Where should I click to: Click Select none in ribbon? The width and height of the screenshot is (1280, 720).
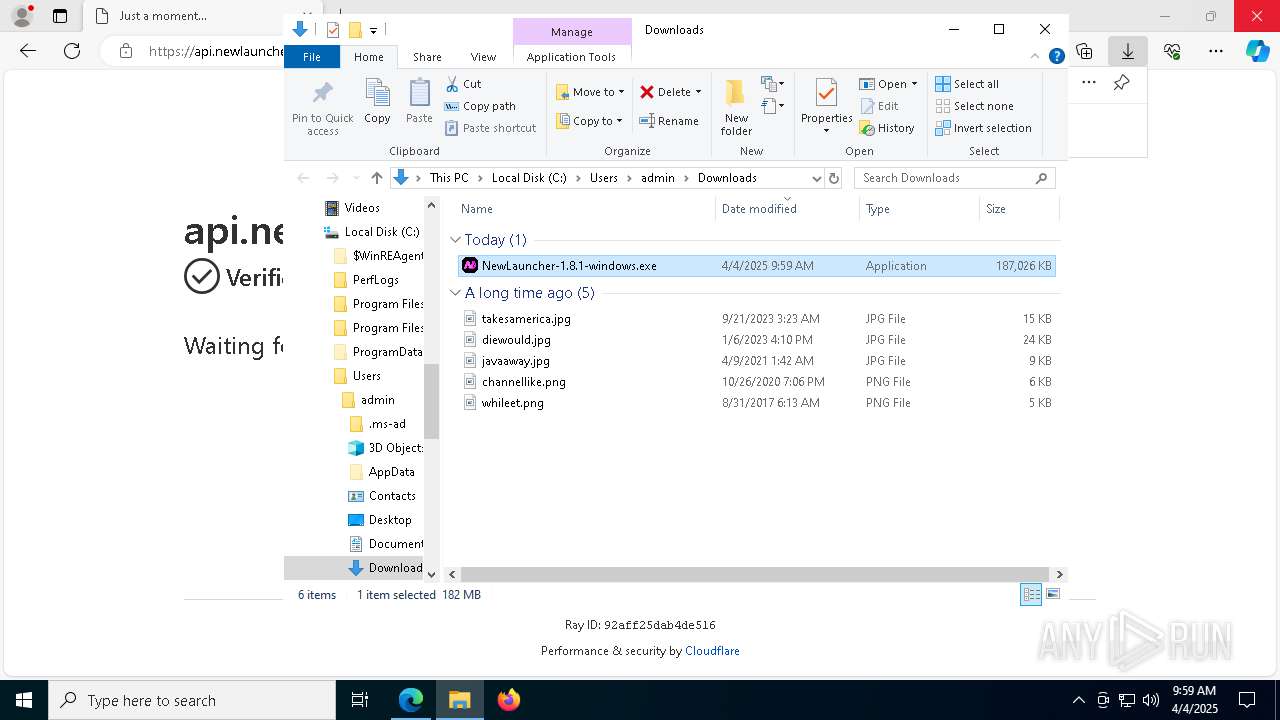point(974,106)
